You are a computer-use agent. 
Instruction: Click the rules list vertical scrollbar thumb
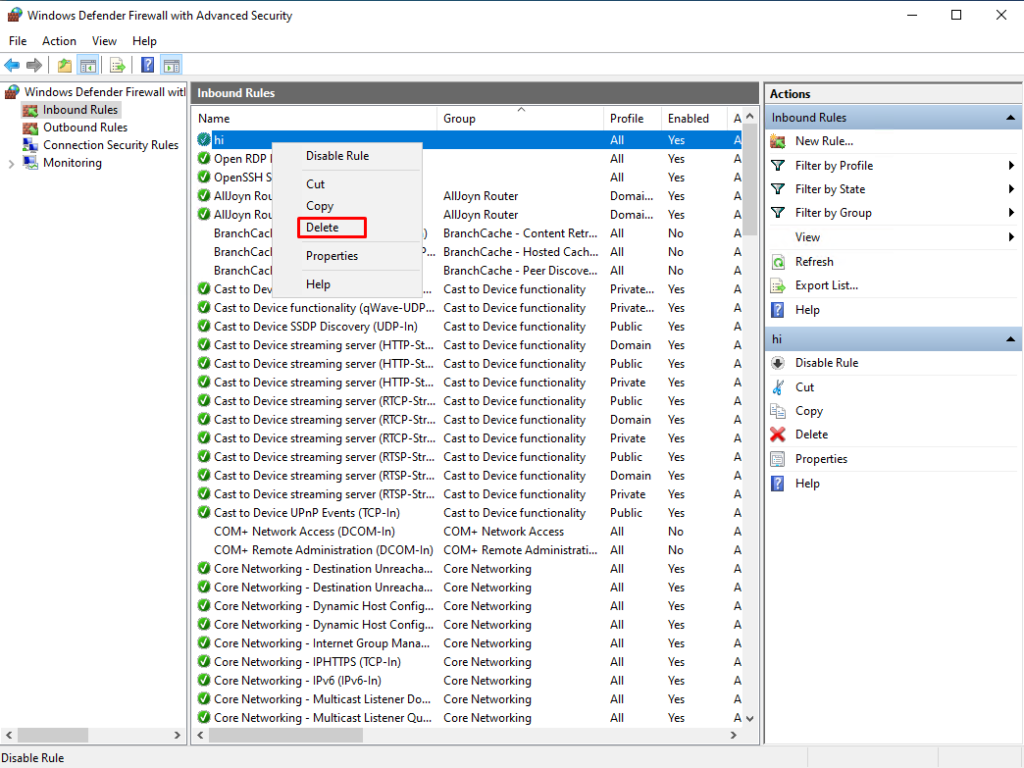click(750, 180)
